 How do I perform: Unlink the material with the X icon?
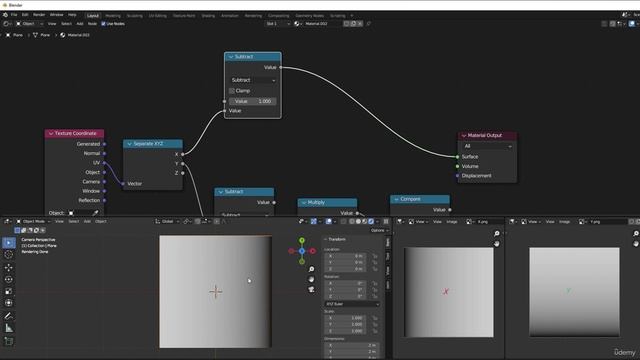tap(360, 24)
